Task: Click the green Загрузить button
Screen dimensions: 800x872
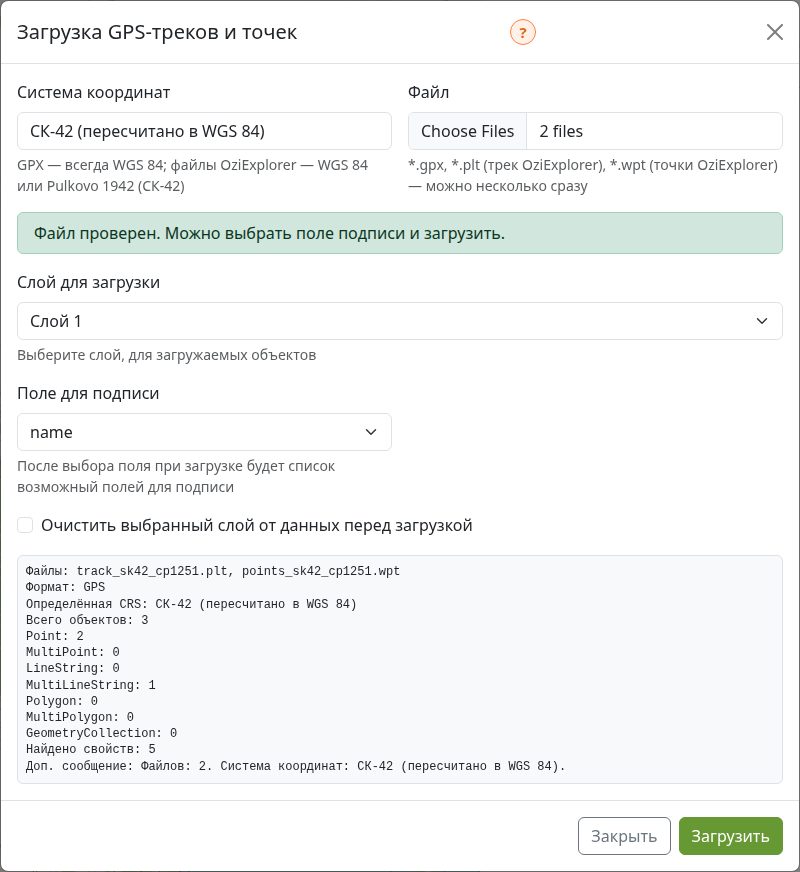Action: click(731, 836)
